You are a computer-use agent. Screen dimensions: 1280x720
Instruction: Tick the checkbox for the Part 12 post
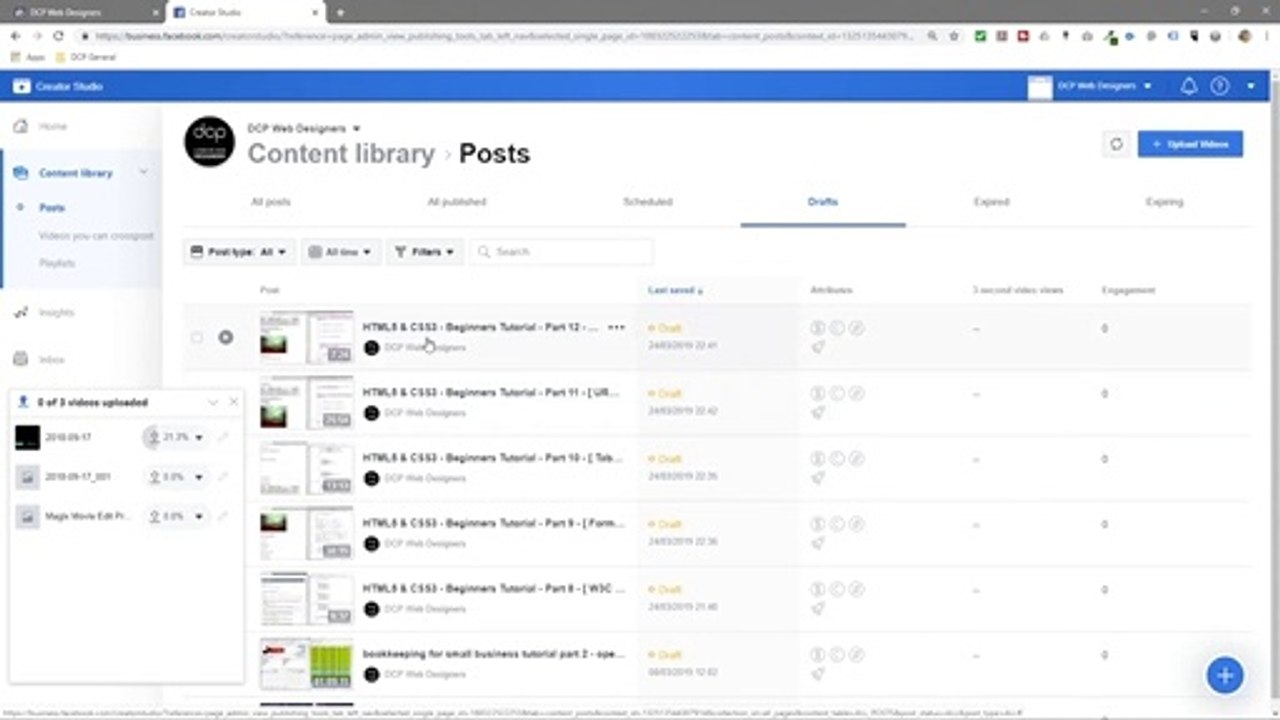pos(197,338)
